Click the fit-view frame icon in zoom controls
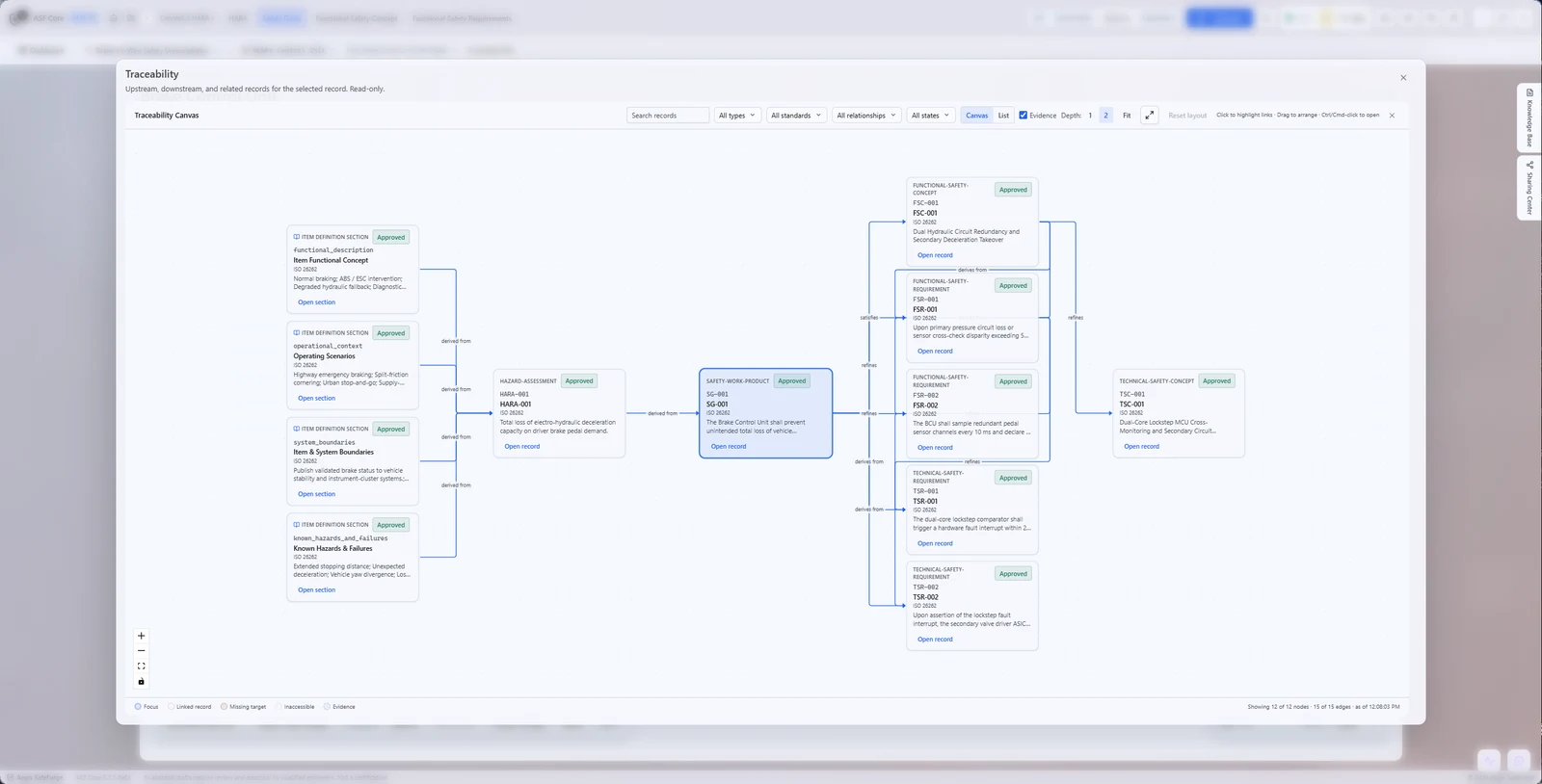The image size is (1542, 784). [x=141, y=666]
